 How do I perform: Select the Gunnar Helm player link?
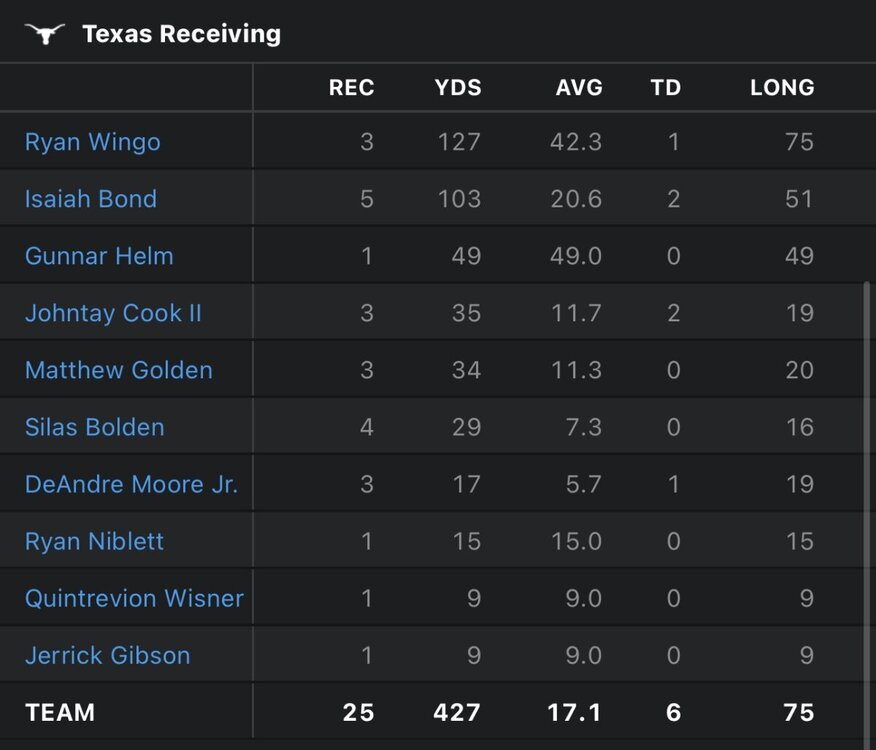click(99, 256)
